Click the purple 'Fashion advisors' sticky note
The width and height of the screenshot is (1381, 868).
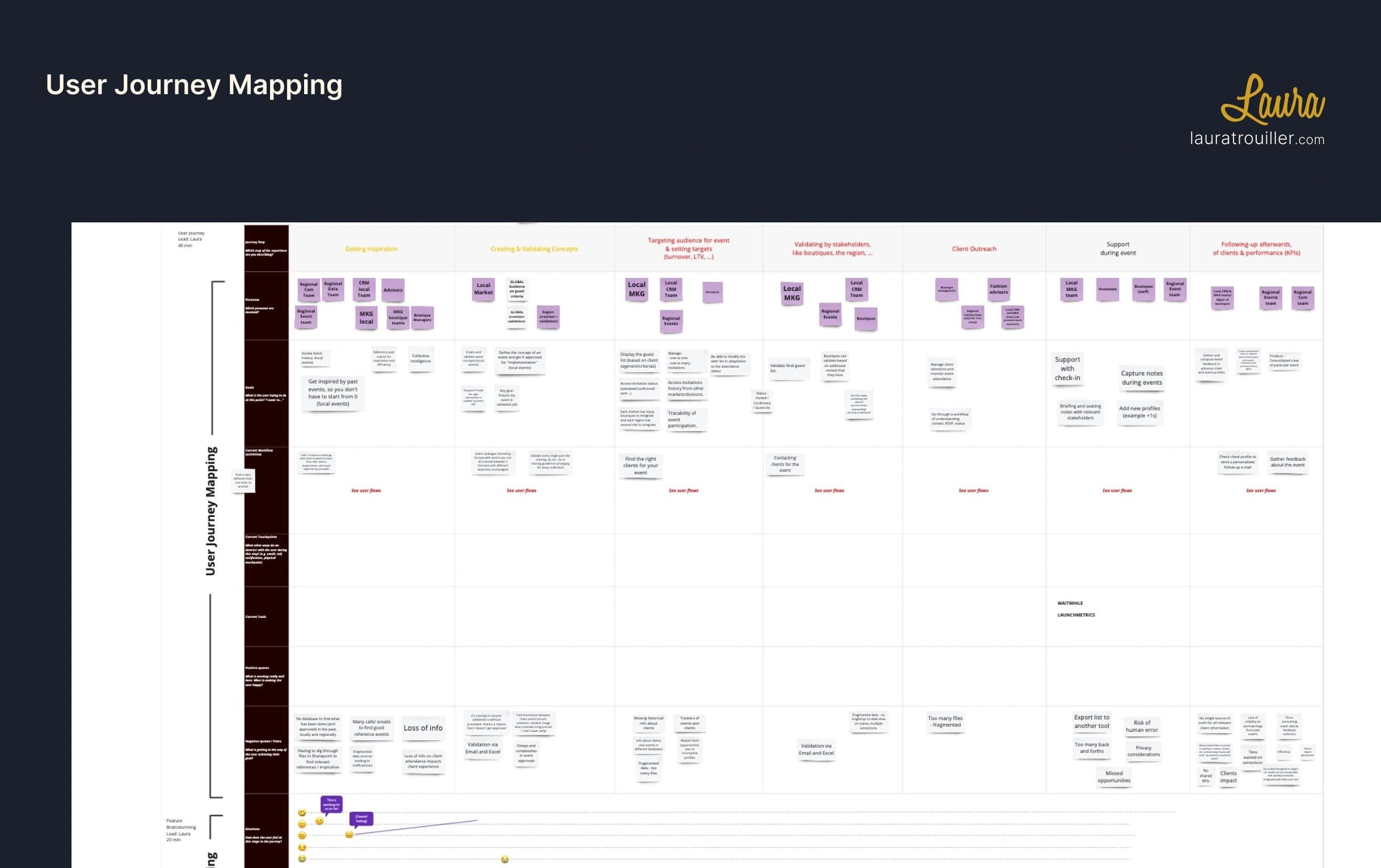point(998,289)
